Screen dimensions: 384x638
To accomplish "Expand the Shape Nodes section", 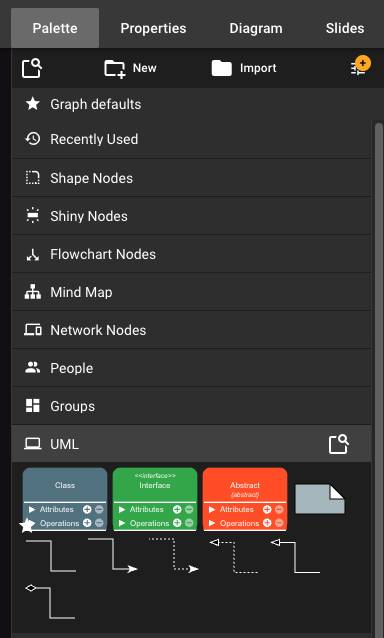I will coord(192,178).
